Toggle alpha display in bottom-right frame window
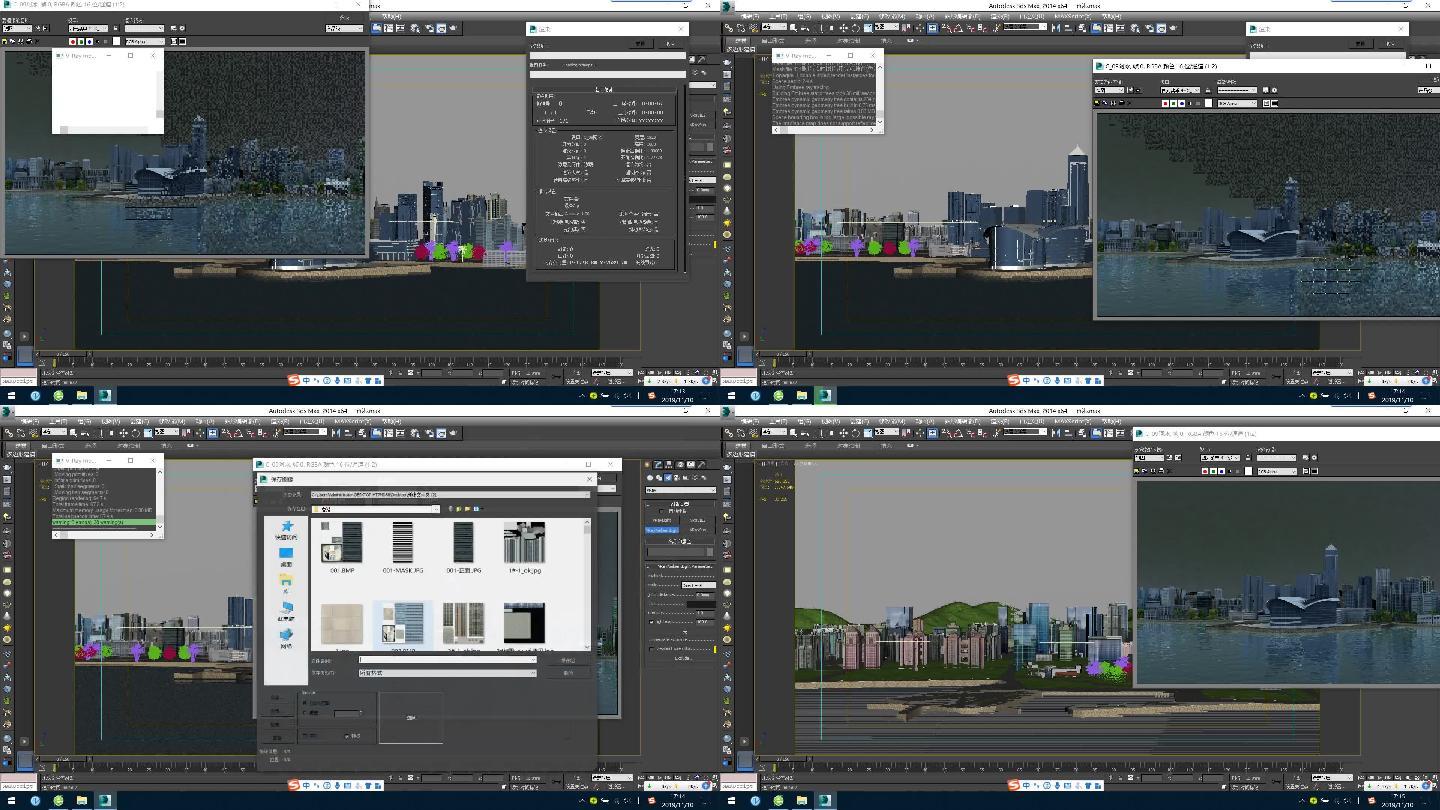1440x810 pixels. coord(1230,470)
